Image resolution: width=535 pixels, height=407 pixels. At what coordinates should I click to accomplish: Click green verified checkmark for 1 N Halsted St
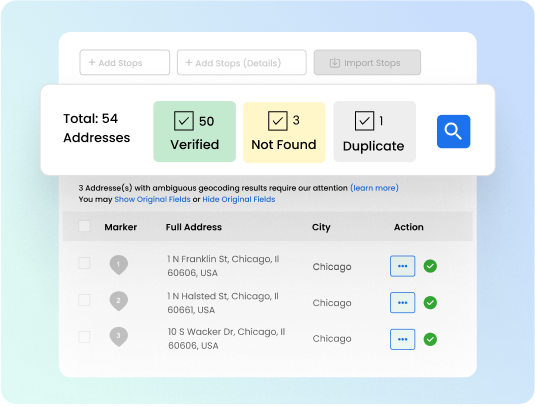click(x=430, y=302)
